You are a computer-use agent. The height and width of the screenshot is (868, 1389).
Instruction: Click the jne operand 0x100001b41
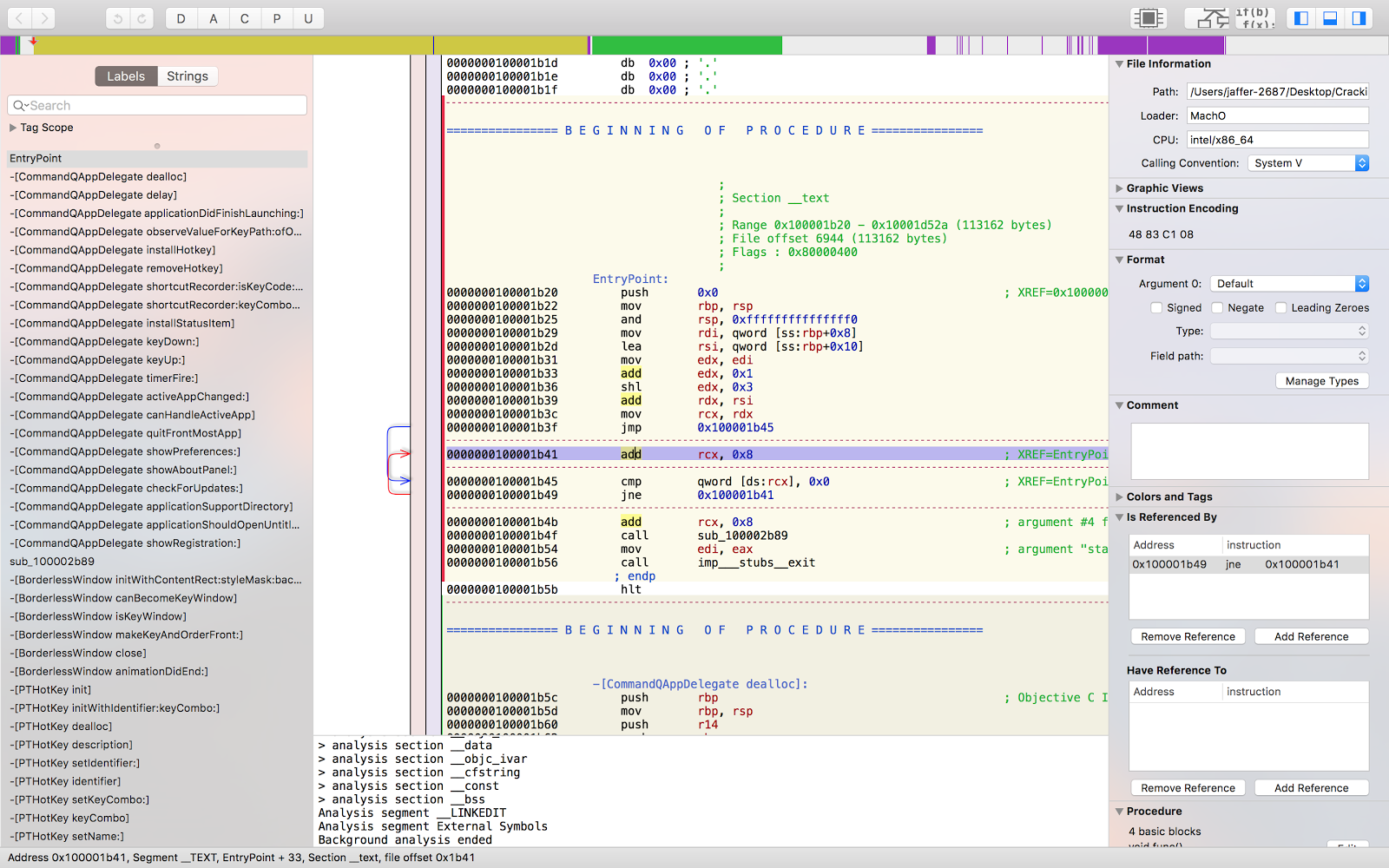click(x=735, y=496)
